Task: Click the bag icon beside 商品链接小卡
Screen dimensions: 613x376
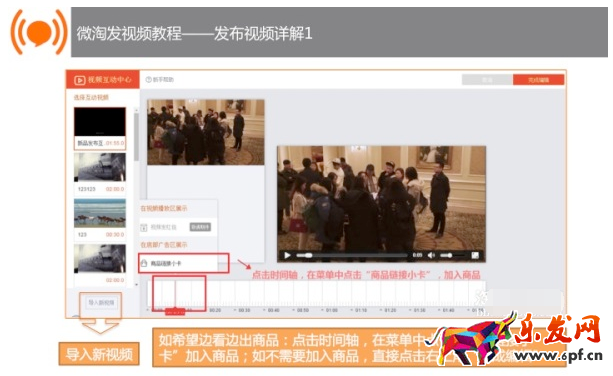Action: [x=144, y=263]
